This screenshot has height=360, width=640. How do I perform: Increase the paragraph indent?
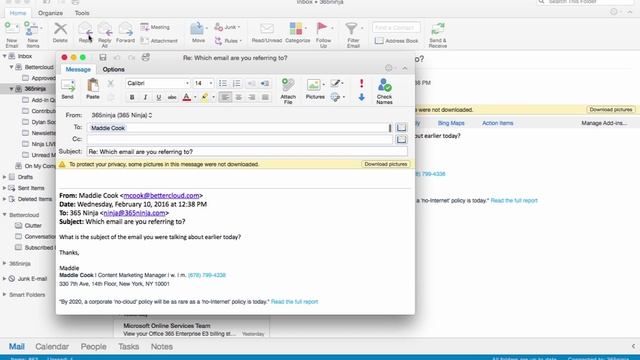[x=265, y=83]
